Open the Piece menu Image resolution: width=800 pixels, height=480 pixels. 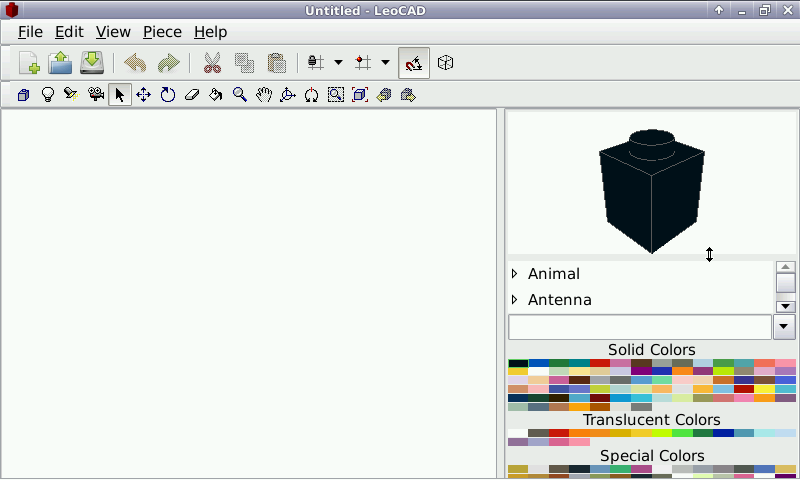[162, 32]
